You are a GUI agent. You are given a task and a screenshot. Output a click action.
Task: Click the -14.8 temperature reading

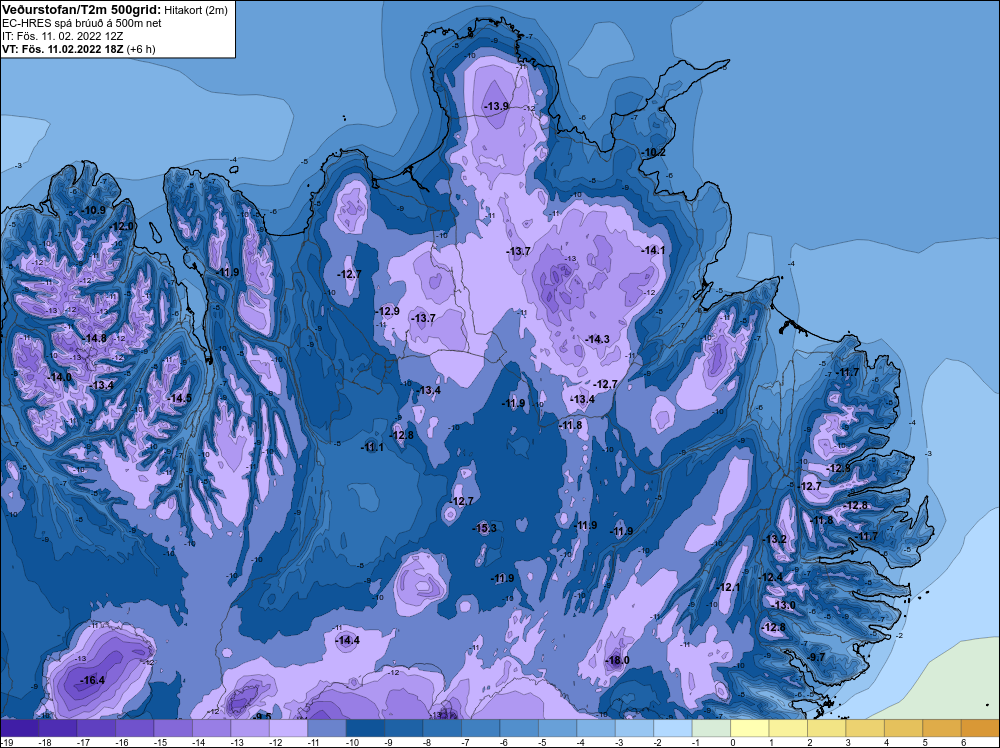click(94, 339)
